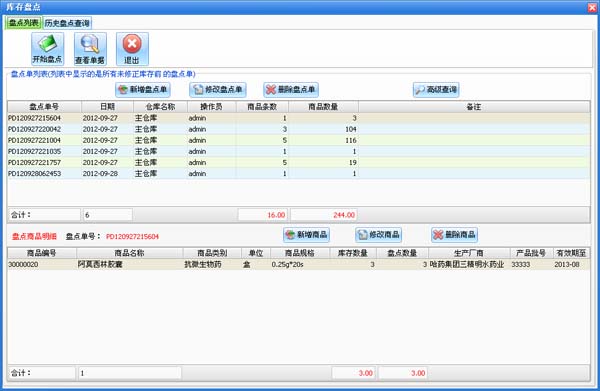The image size is (600, 391).
Task: Click 商品名称 column header
Action: [x=129, y=253]
